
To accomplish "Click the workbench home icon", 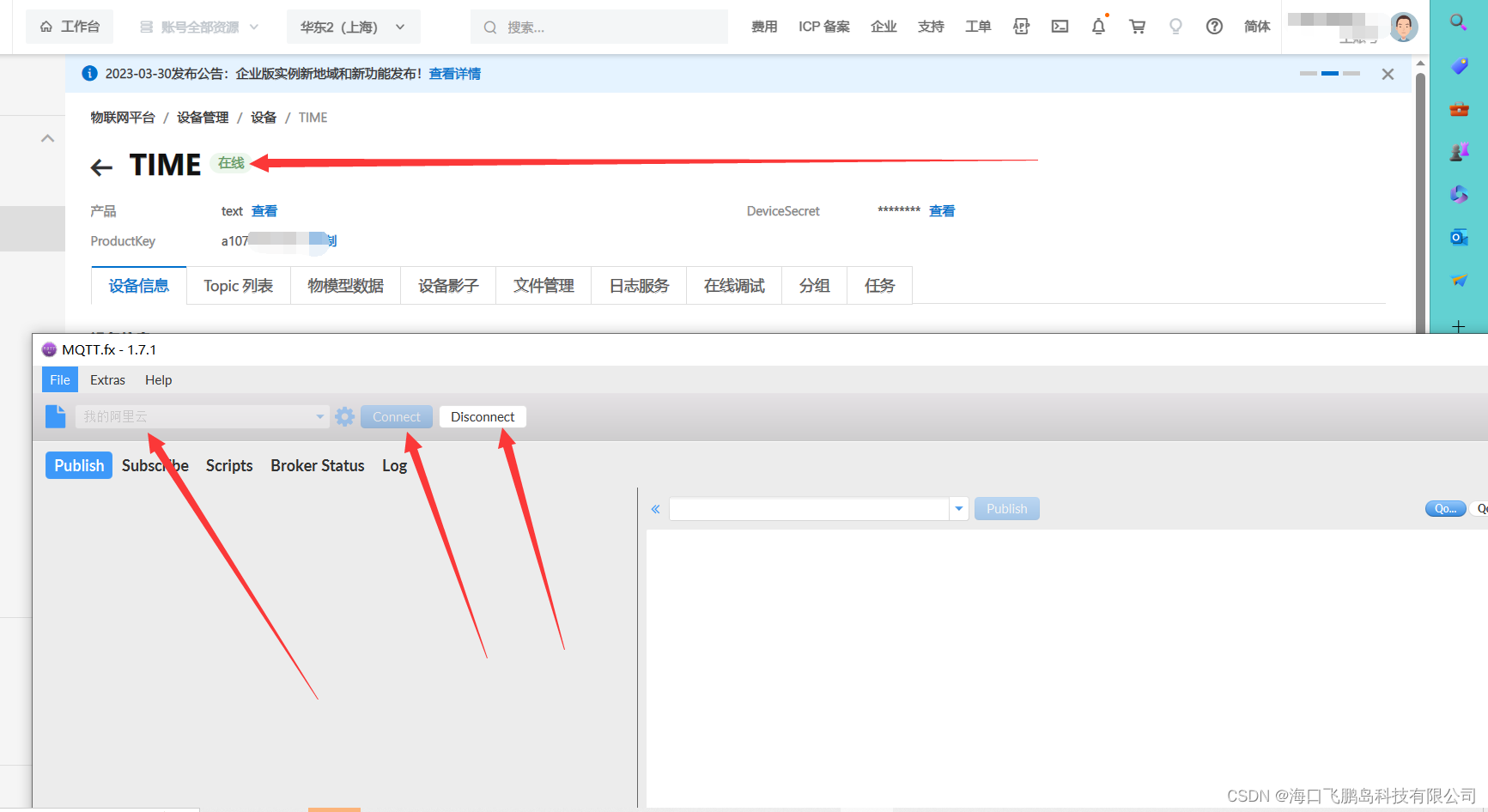I will (x=46, y=27).
